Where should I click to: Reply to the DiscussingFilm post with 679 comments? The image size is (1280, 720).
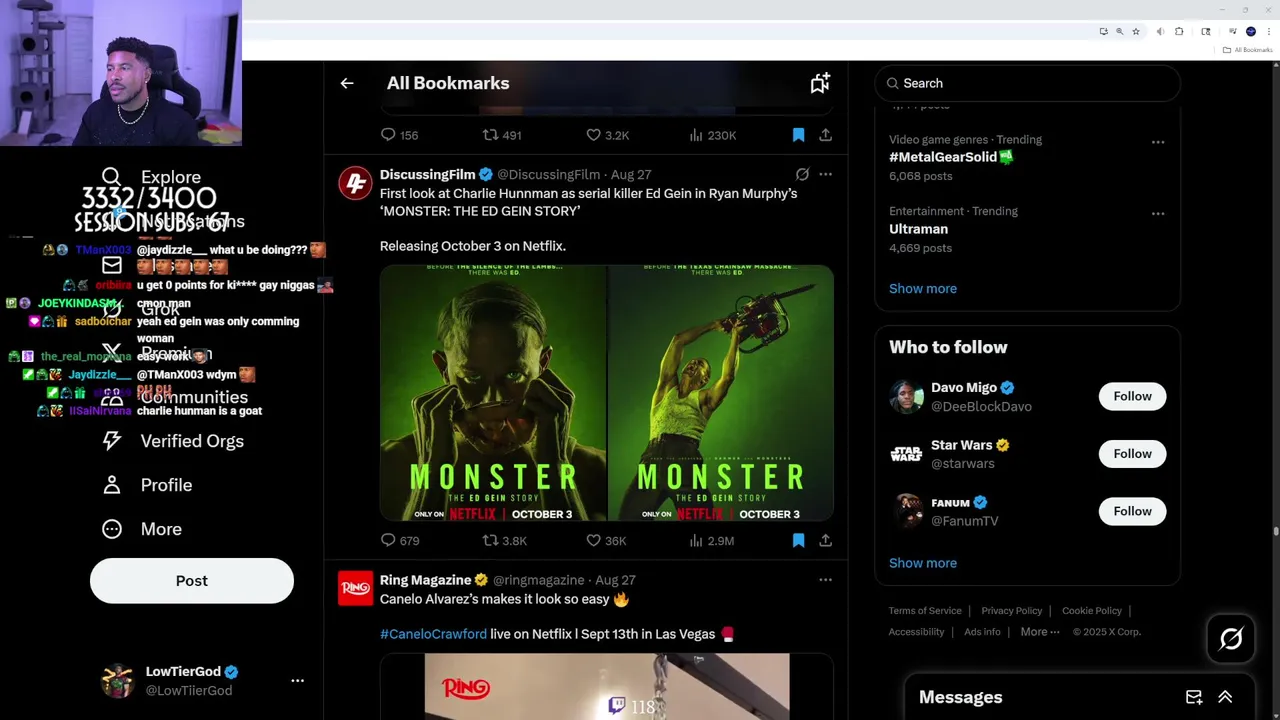point(399,540)
